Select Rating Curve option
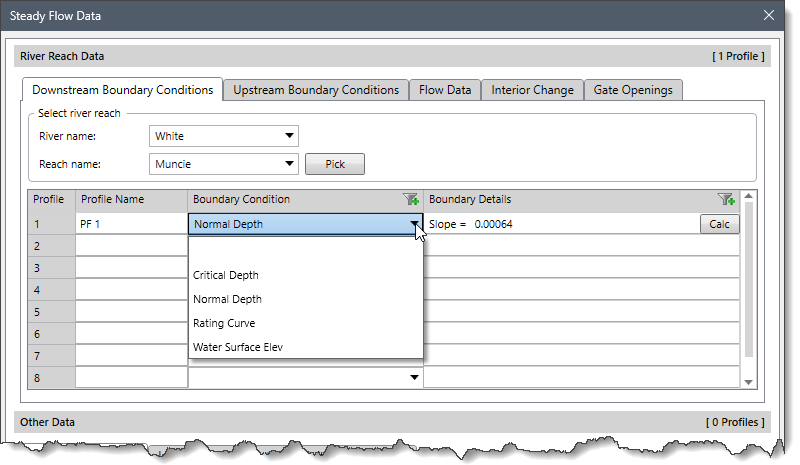The height and width of the screenshot is (465, 800). click(x=224, y=323)
